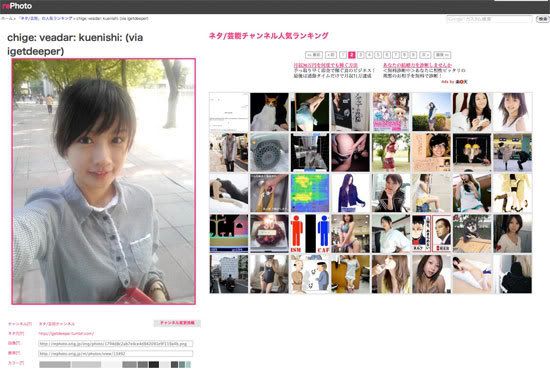Jump to the last page button

pyautogui.click(x=442, y=55)
